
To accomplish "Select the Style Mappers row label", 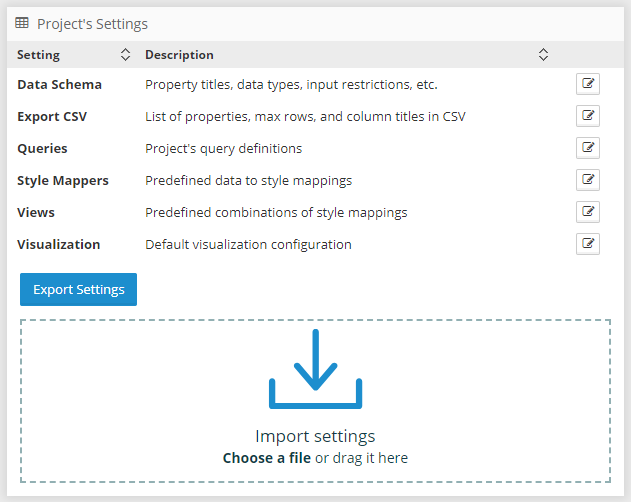I will (63, 181).
